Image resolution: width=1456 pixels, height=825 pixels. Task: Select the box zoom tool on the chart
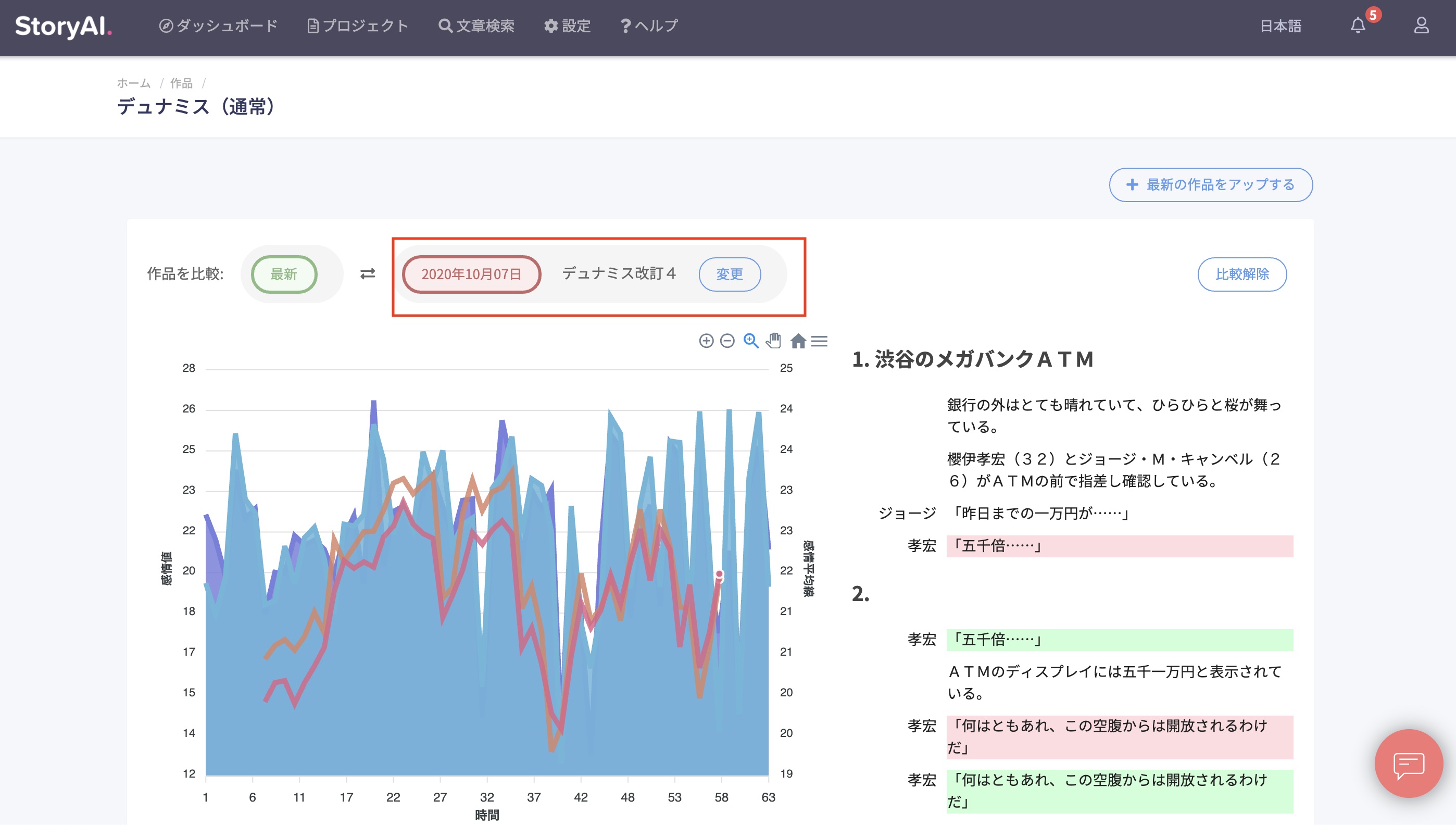pyautogui.click(x=751, y=342)
